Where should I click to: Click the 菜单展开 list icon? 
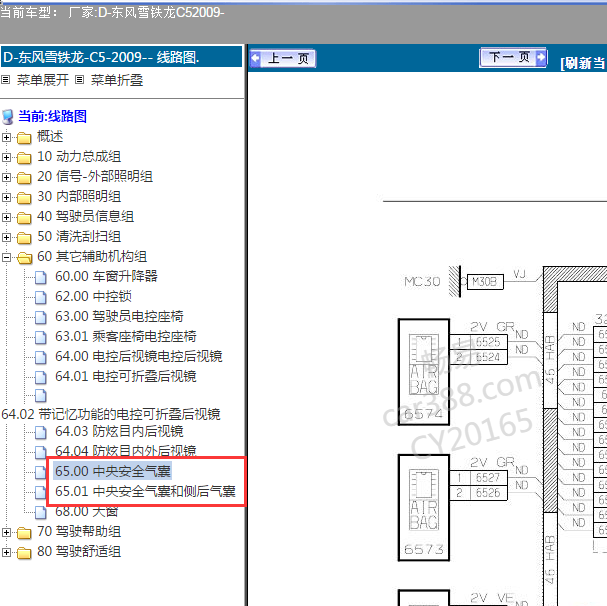pyautogui.click(x=5, y=80)
